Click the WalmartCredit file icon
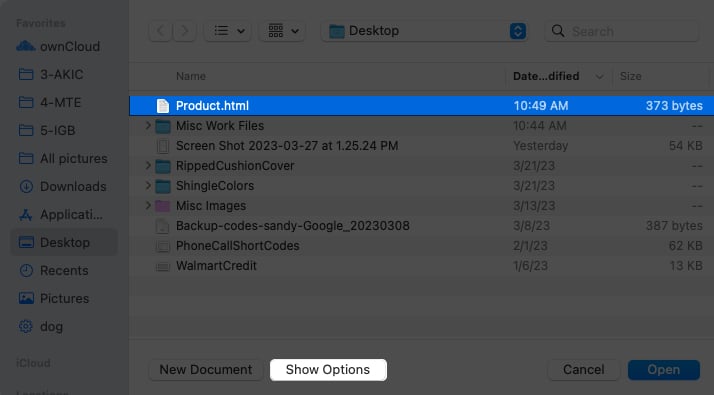This screenshot has height=395, width=714. coord(163,267)
